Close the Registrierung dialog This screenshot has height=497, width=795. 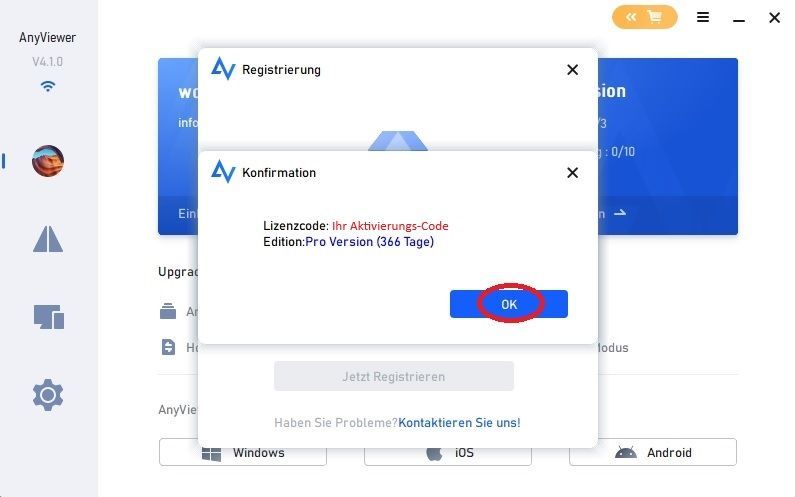pyautogui.click(x=572, y=70)
